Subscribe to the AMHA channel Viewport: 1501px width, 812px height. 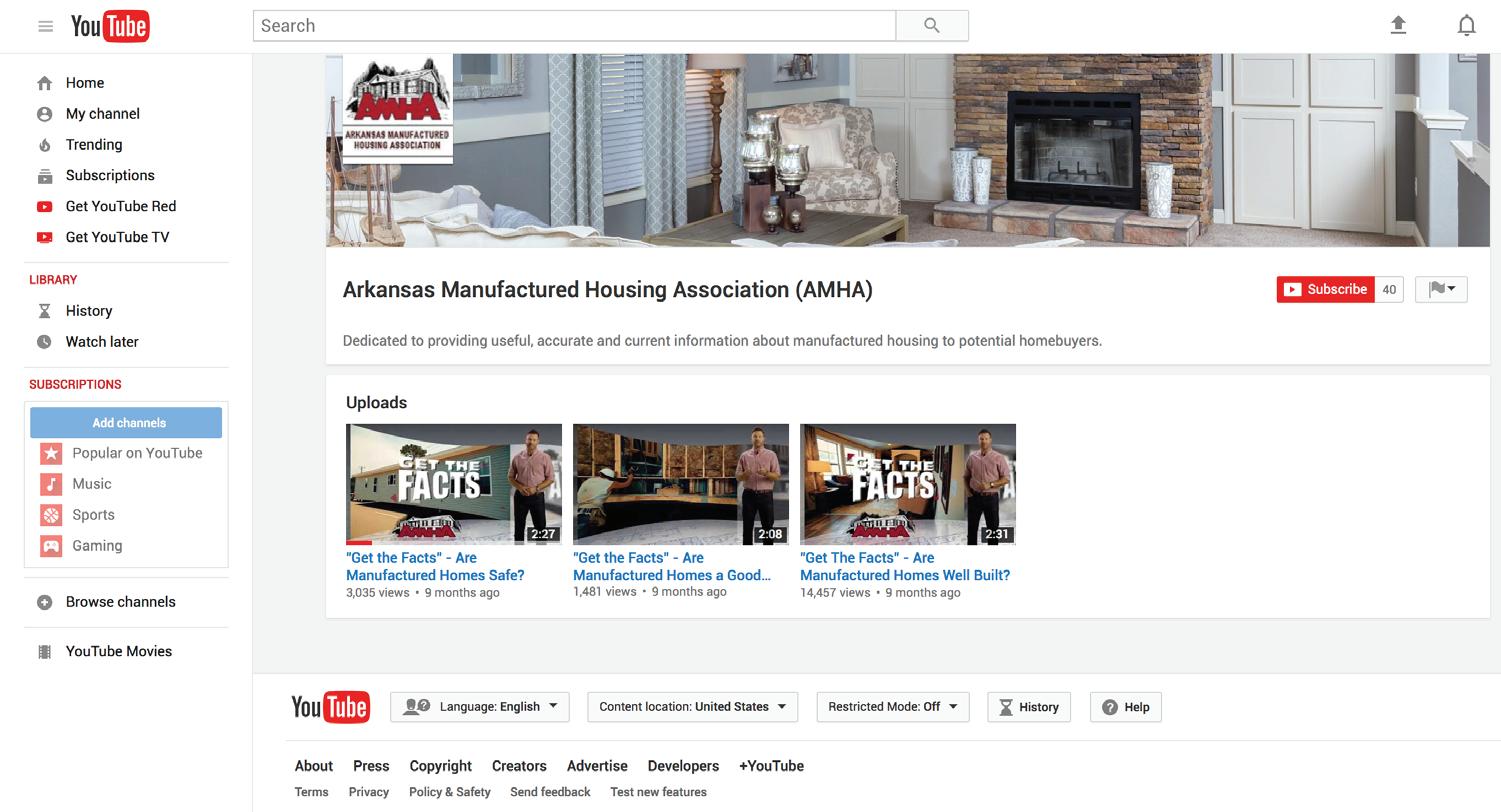coord(1325,289)
